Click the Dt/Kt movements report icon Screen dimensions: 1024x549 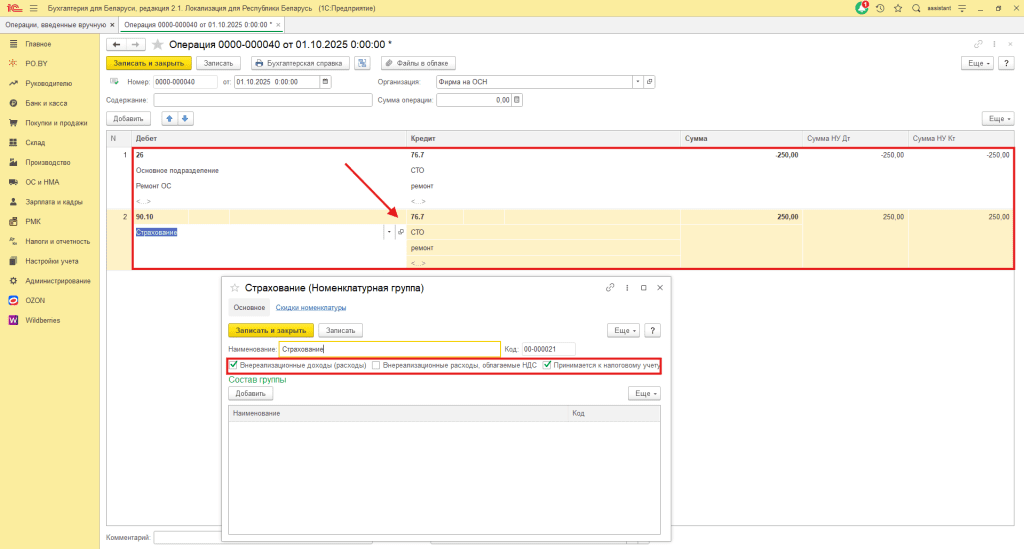(x=362, y=63)
